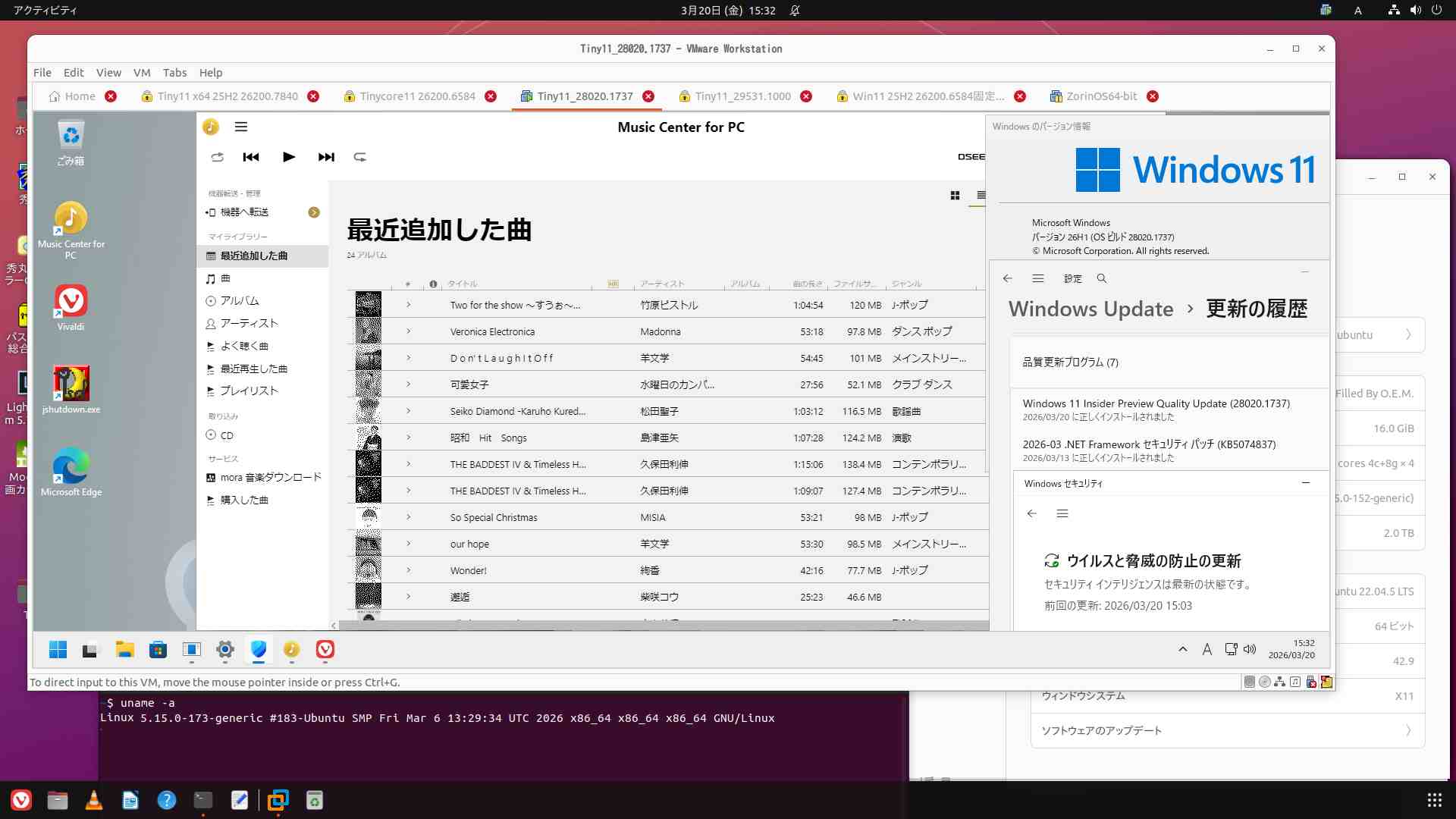This screenshot has height=819, width=1456.
Task: Skip to next track button
Action: pyautogui.click(x=326, y=157)
